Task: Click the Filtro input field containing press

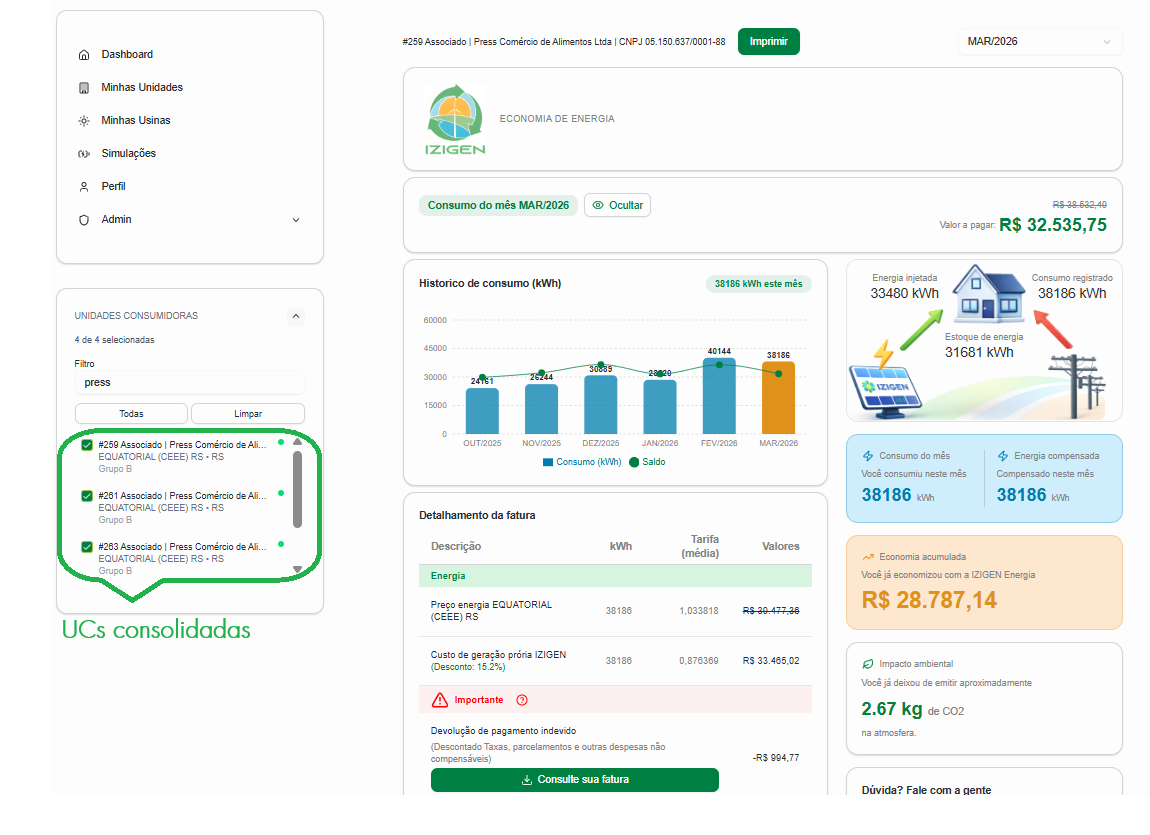Action: pyautogui.click(x=189, y=382)
